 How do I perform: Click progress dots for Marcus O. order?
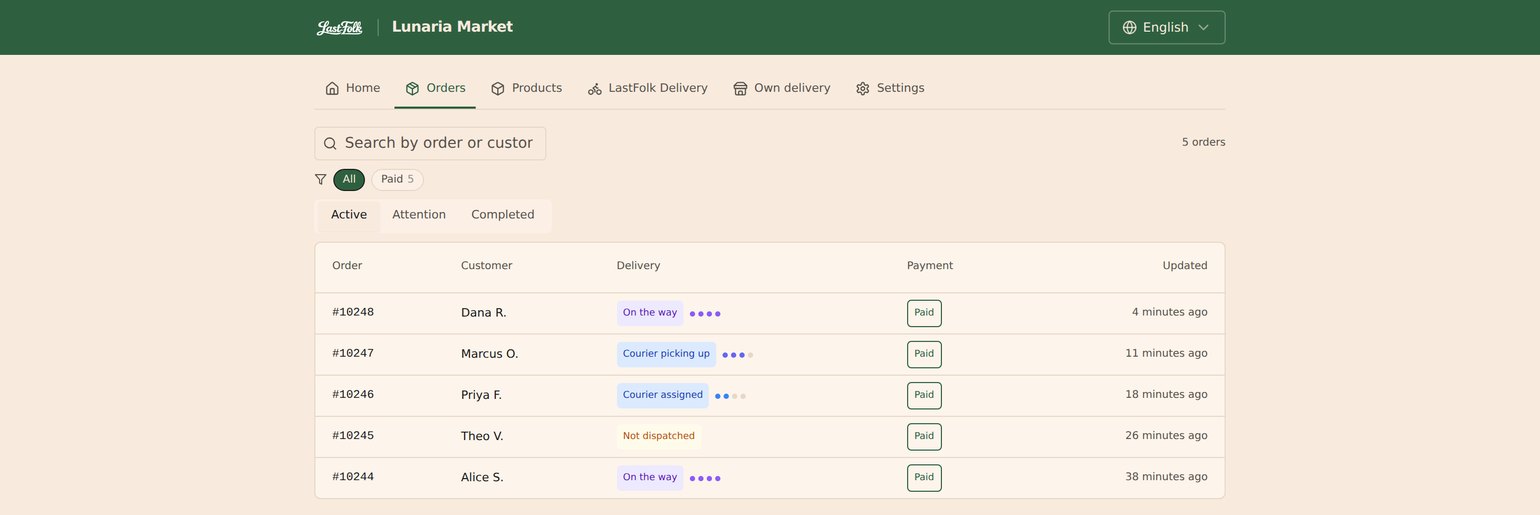tap(738, 355)
